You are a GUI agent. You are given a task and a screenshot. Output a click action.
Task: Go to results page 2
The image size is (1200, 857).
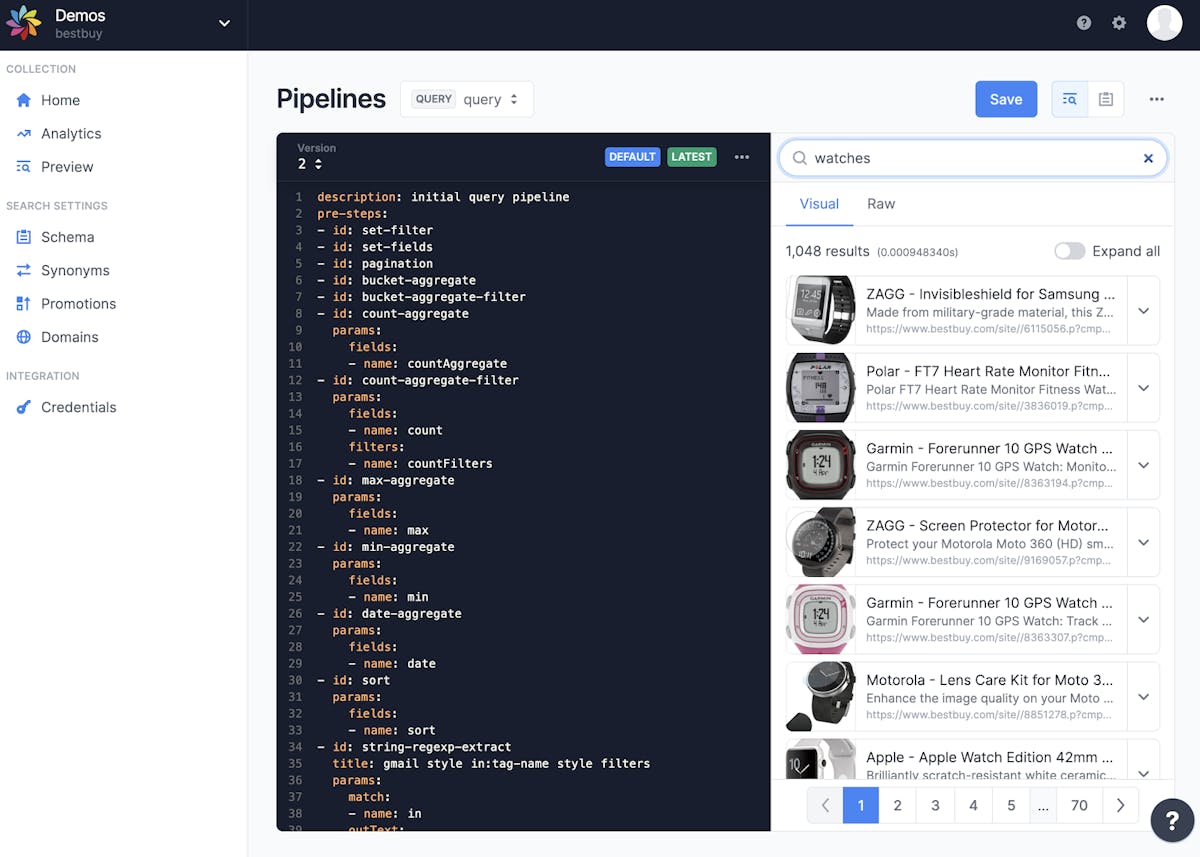point(898,805)
